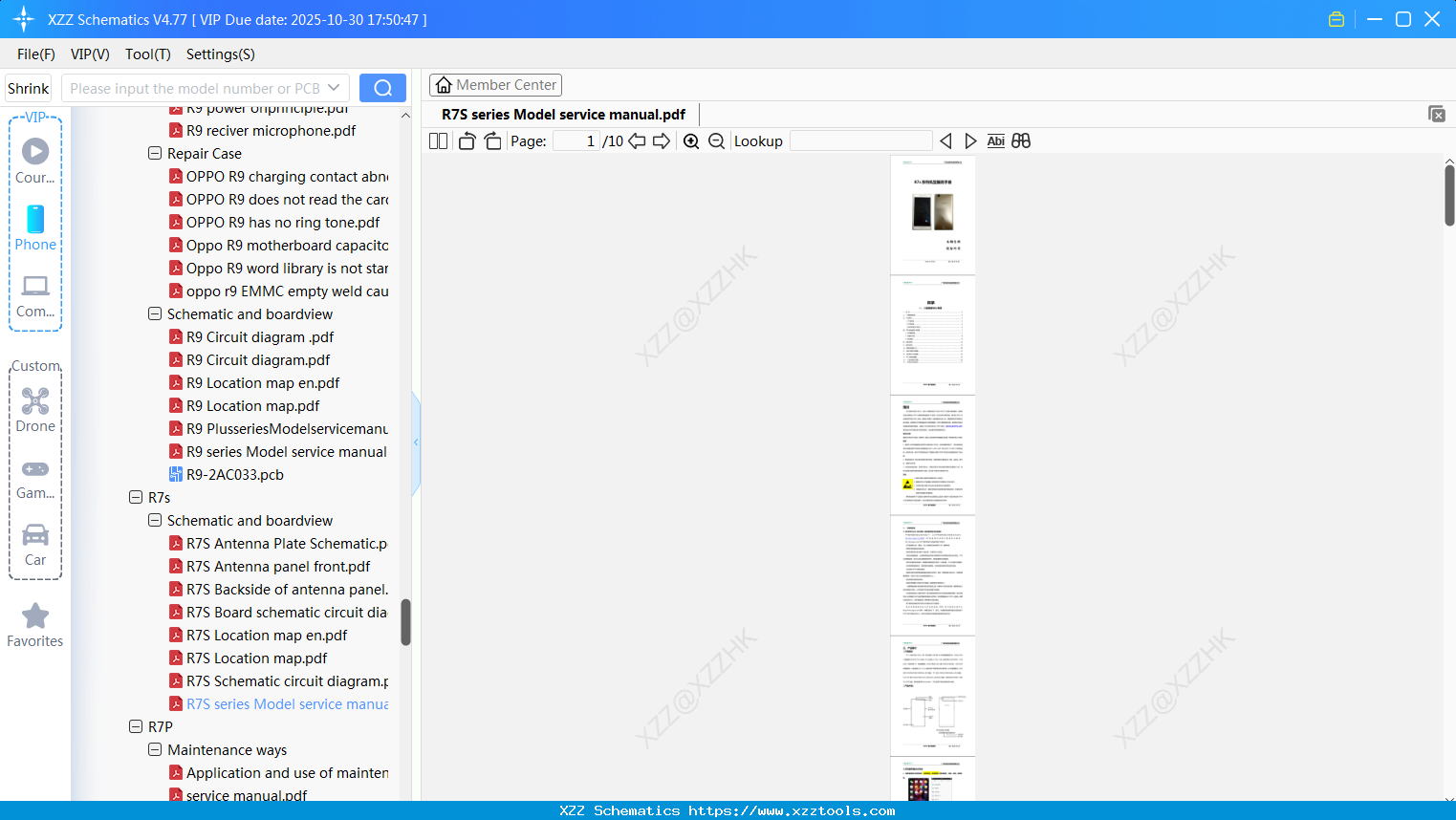Screen dimensions: 1456x820
Task: Toggle two-page layout view icon
Action: tap(439, 141)
